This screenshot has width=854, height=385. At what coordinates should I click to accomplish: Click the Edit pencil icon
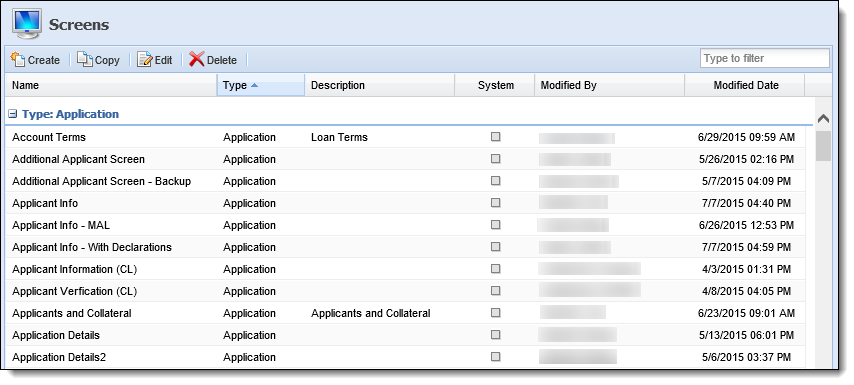(145, 59)
